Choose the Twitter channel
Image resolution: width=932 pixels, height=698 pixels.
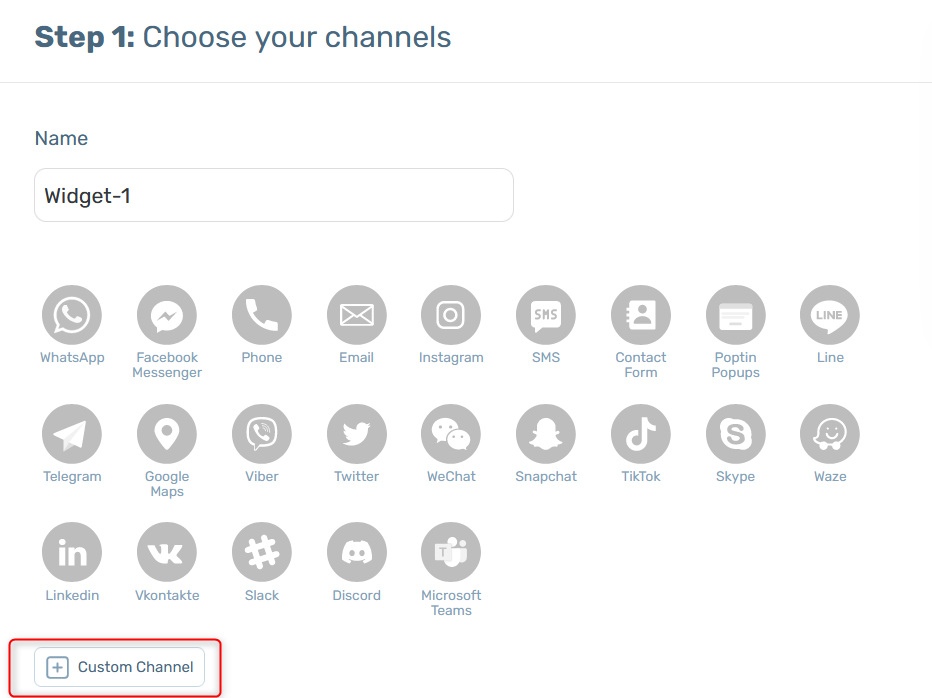[357, 434]
